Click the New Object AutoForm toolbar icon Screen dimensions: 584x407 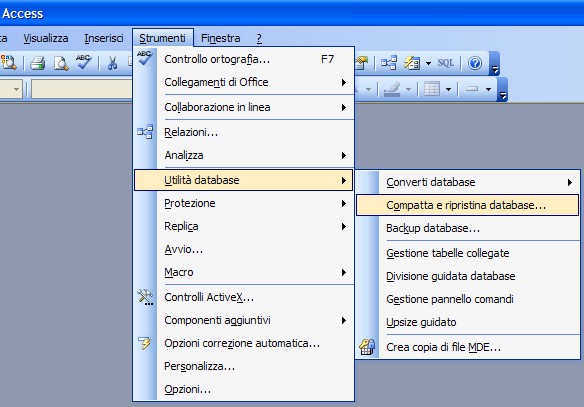coord(412,63)
